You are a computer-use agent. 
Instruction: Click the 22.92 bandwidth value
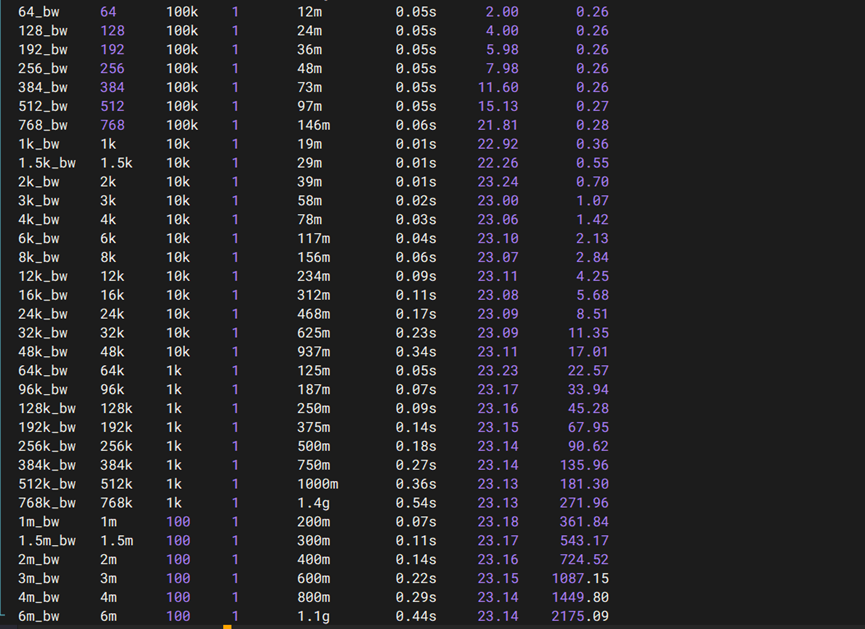(498, 144)
